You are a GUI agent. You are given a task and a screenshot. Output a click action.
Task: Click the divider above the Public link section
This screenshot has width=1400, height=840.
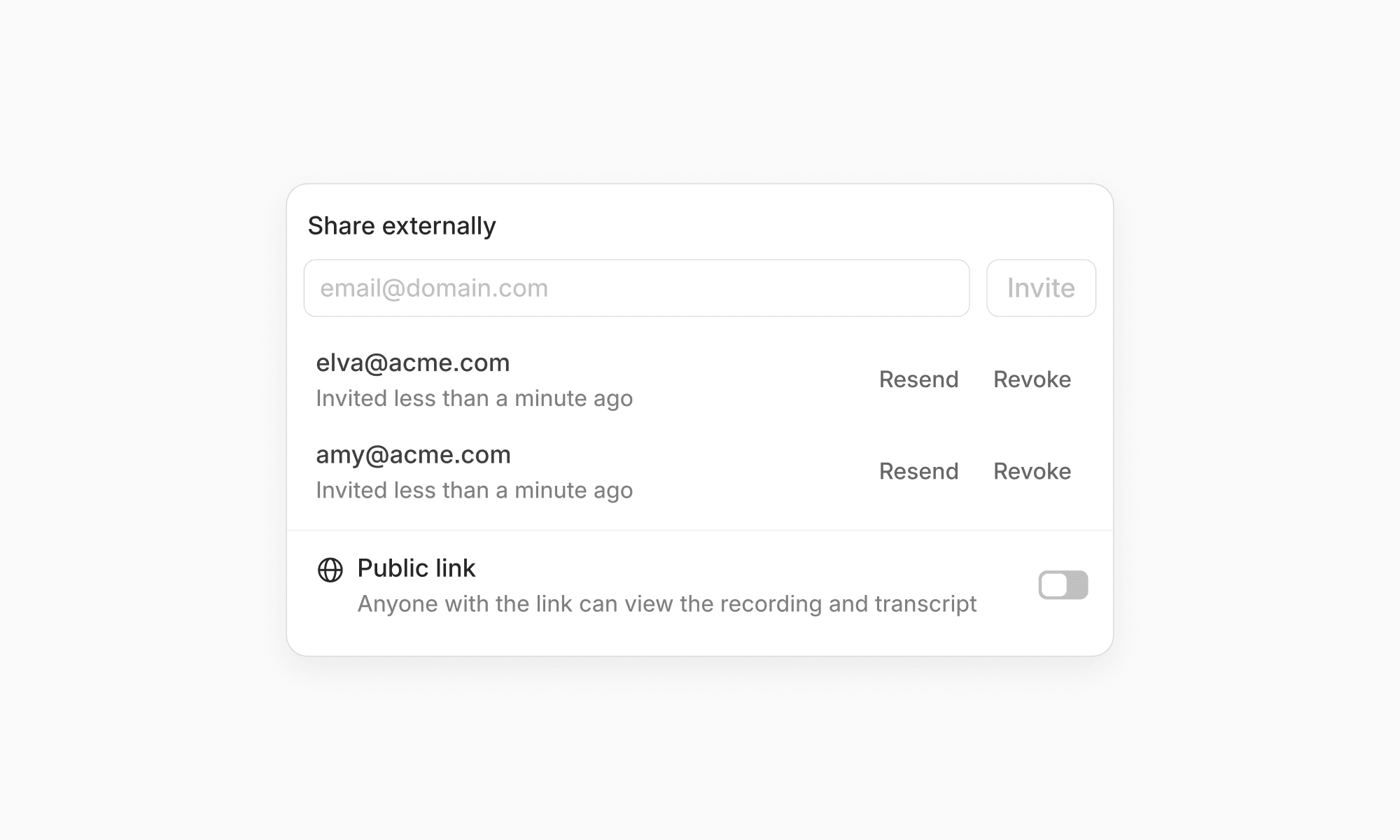(700, 531)
